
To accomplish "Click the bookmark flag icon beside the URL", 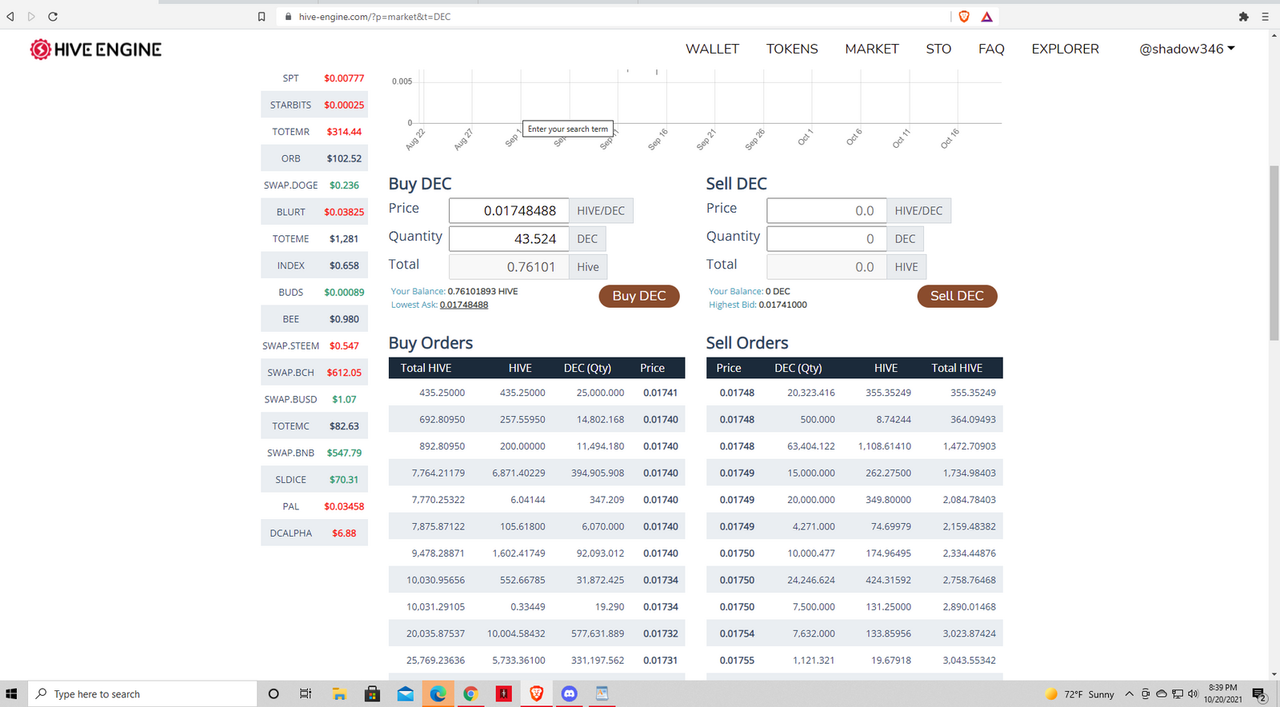I will pyautogui.click(x=261, y=16).
